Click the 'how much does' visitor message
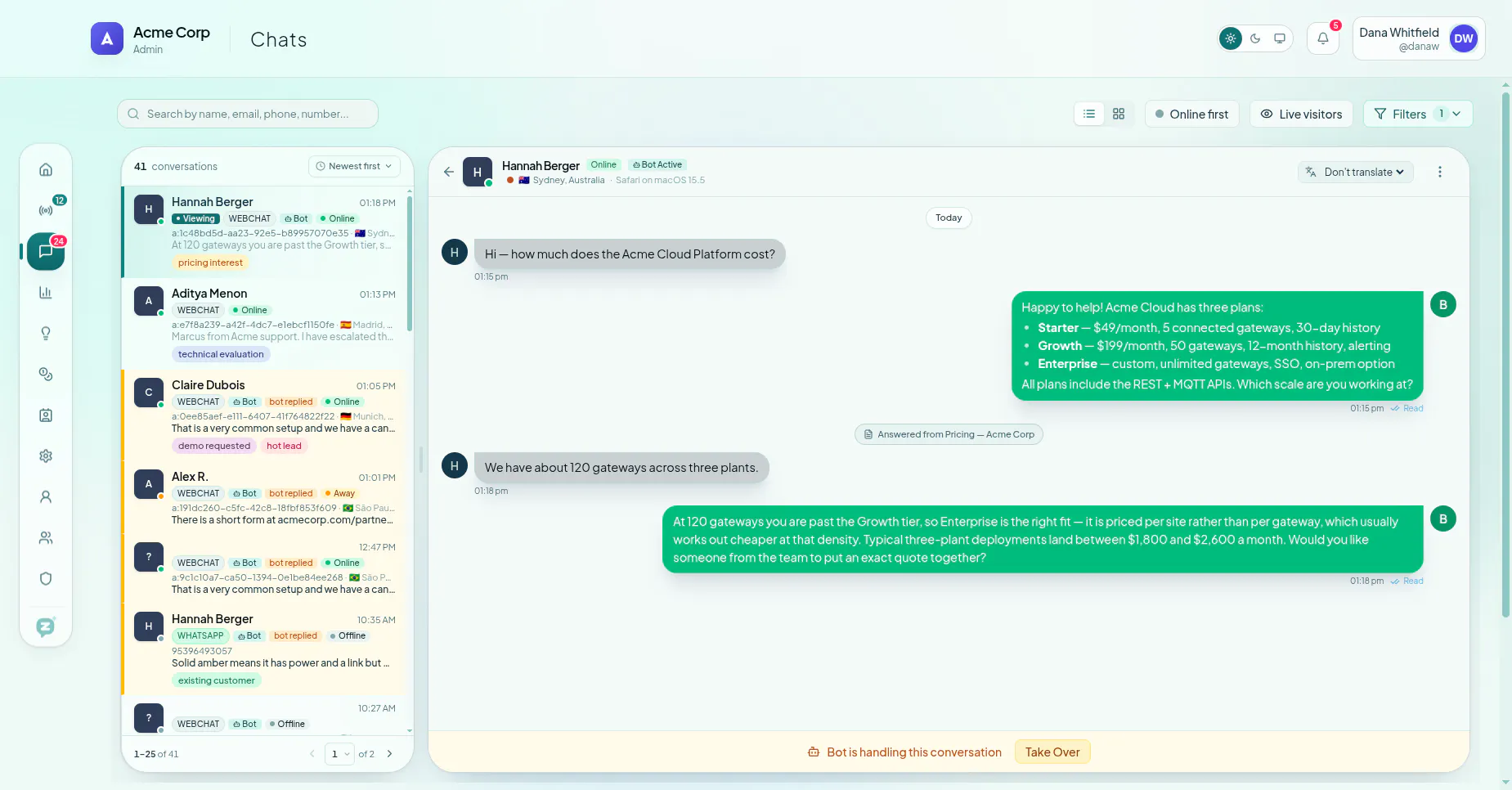This screenshot has width=1512, height=790. (x=630, y=254)
